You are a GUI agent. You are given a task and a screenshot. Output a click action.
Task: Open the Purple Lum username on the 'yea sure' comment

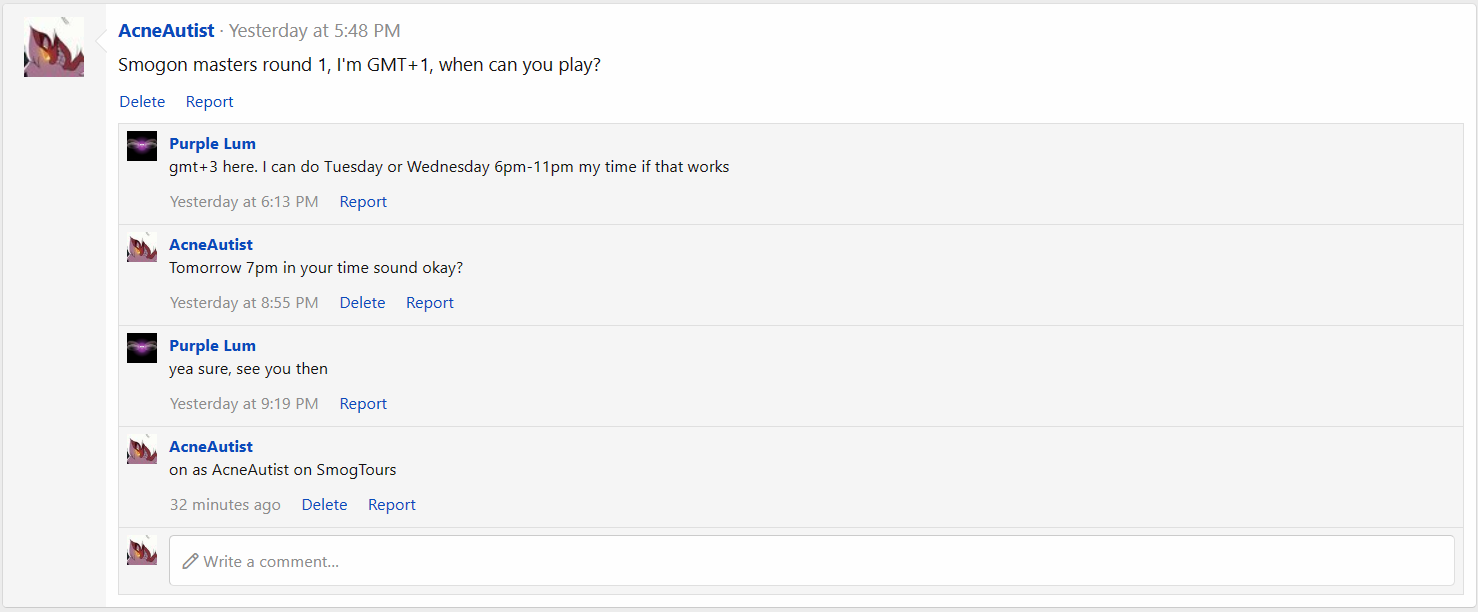(212, 346)
